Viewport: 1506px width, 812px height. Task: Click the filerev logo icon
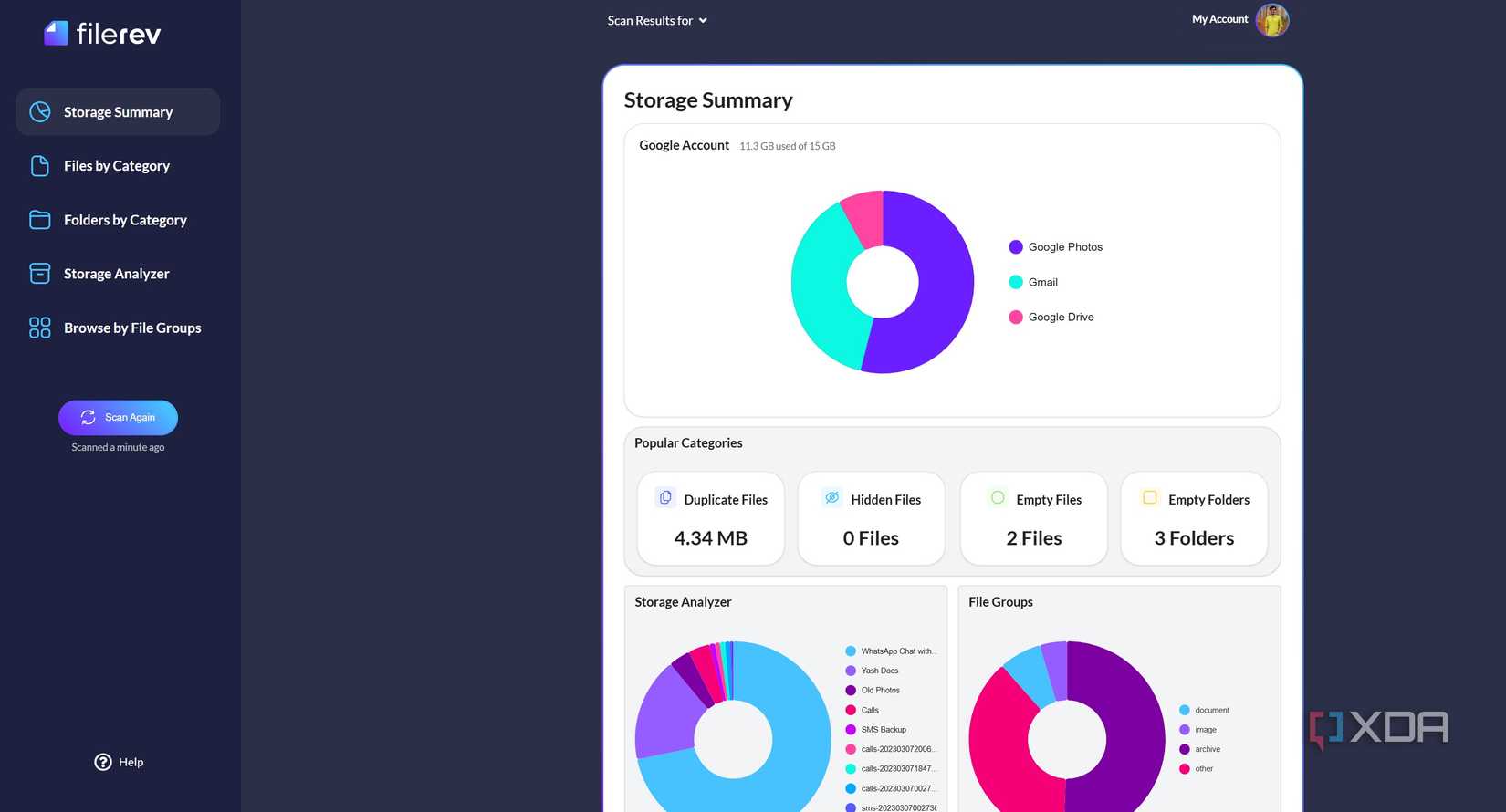(x=57, y=34)
